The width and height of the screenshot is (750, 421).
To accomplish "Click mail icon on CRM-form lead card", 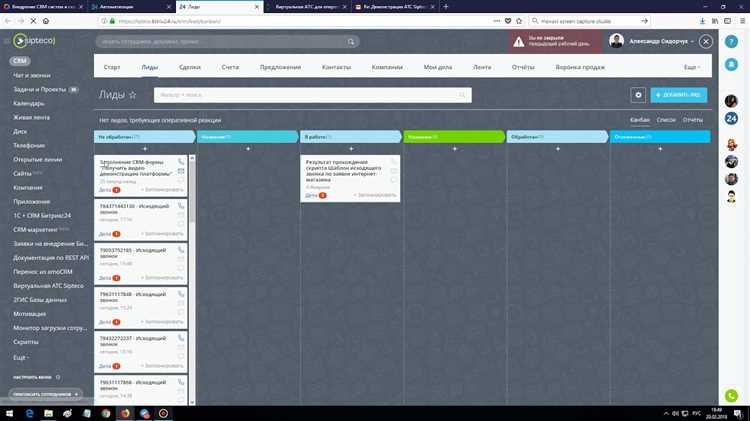I will pyautogui.click(x=181, y=171).
